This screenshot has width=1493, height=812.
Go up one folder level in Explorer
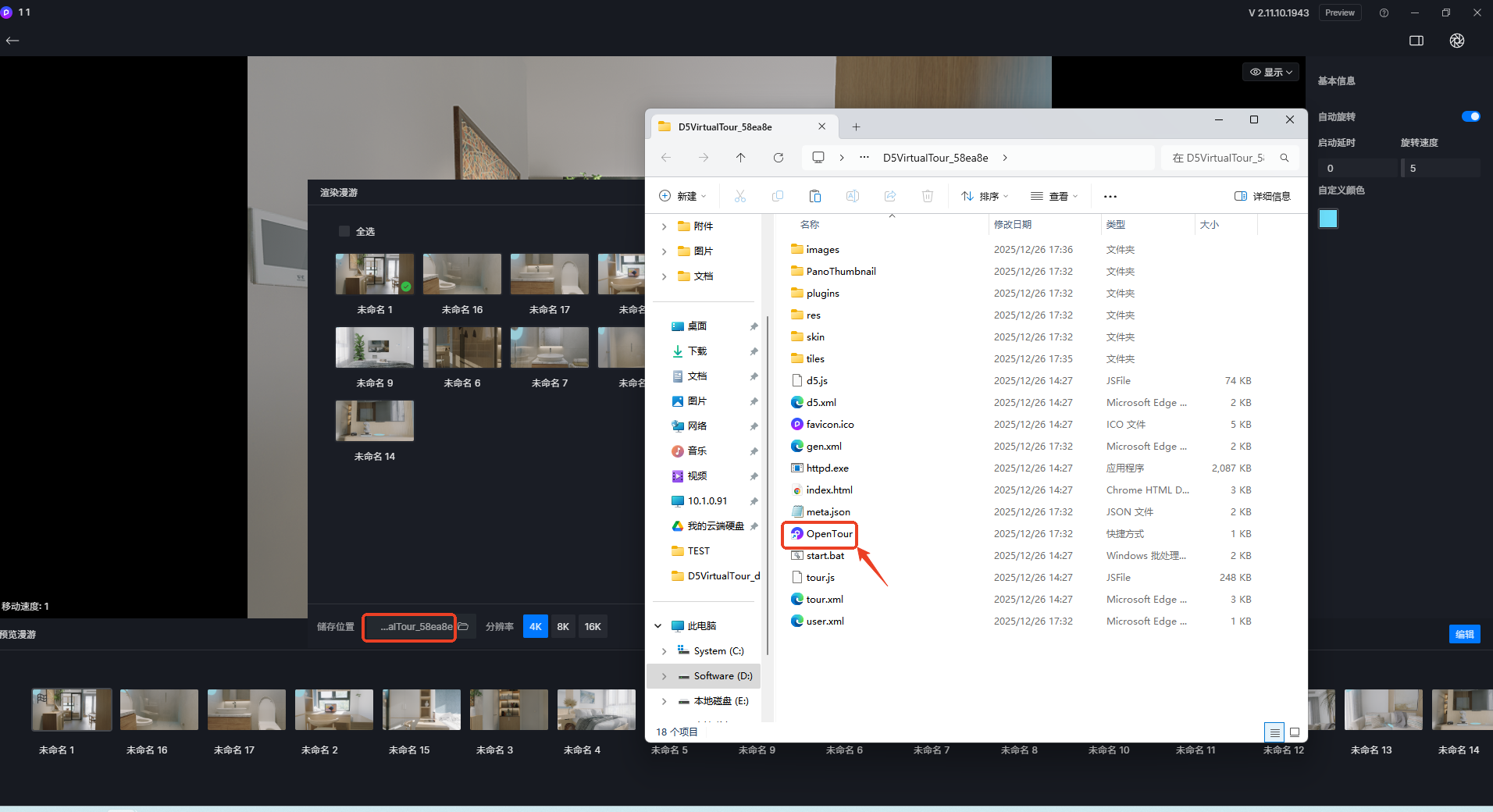pos(741,158)
